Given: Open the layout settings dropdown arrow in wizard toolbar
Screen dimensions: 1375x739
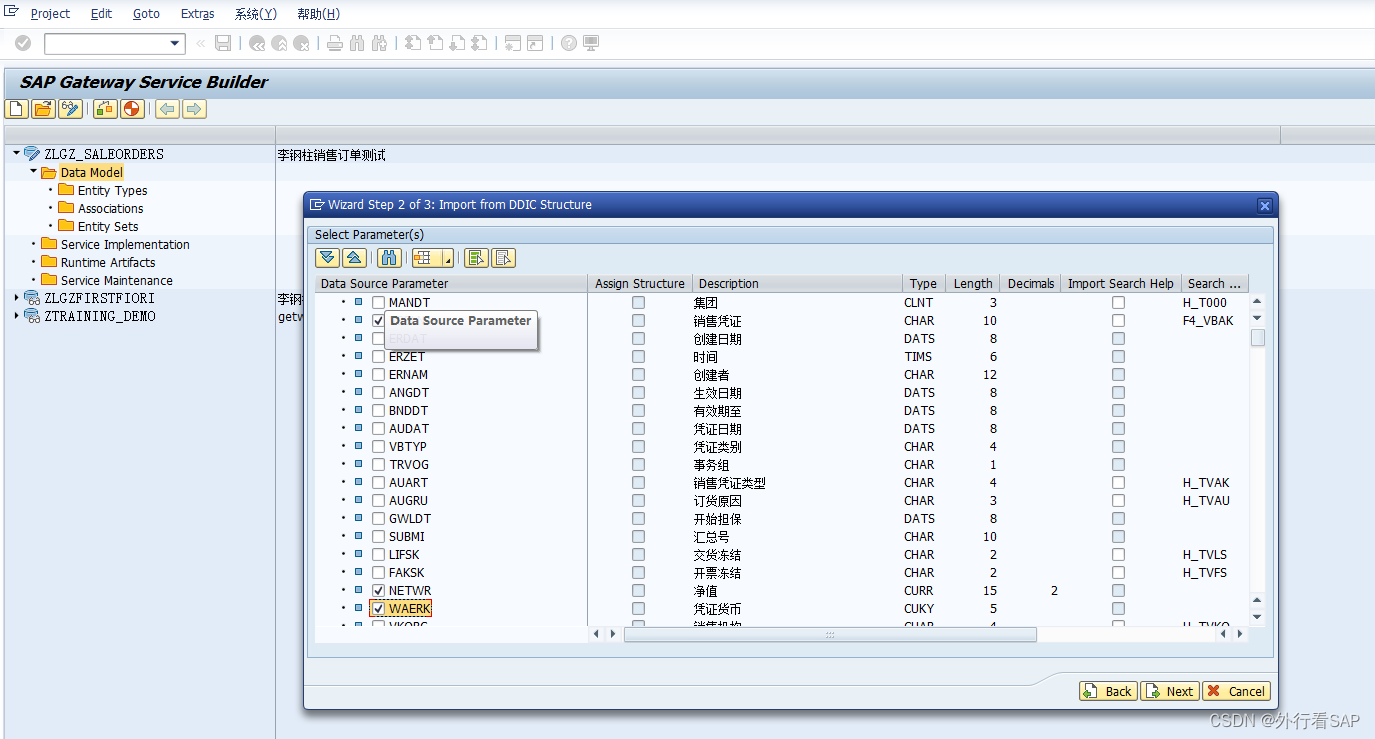Looking at the screenshot, I should tap(448, 259).
